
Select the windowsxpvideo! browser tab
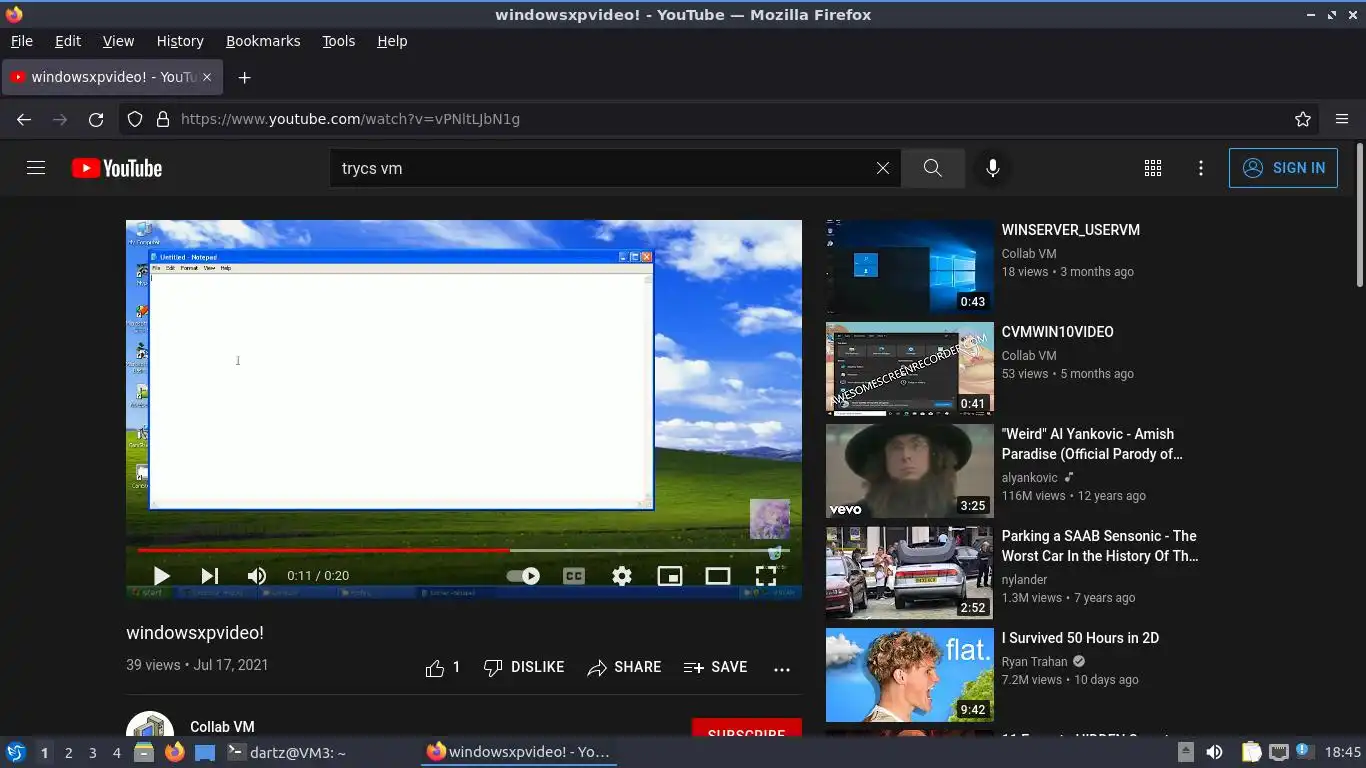click(111, 77)
